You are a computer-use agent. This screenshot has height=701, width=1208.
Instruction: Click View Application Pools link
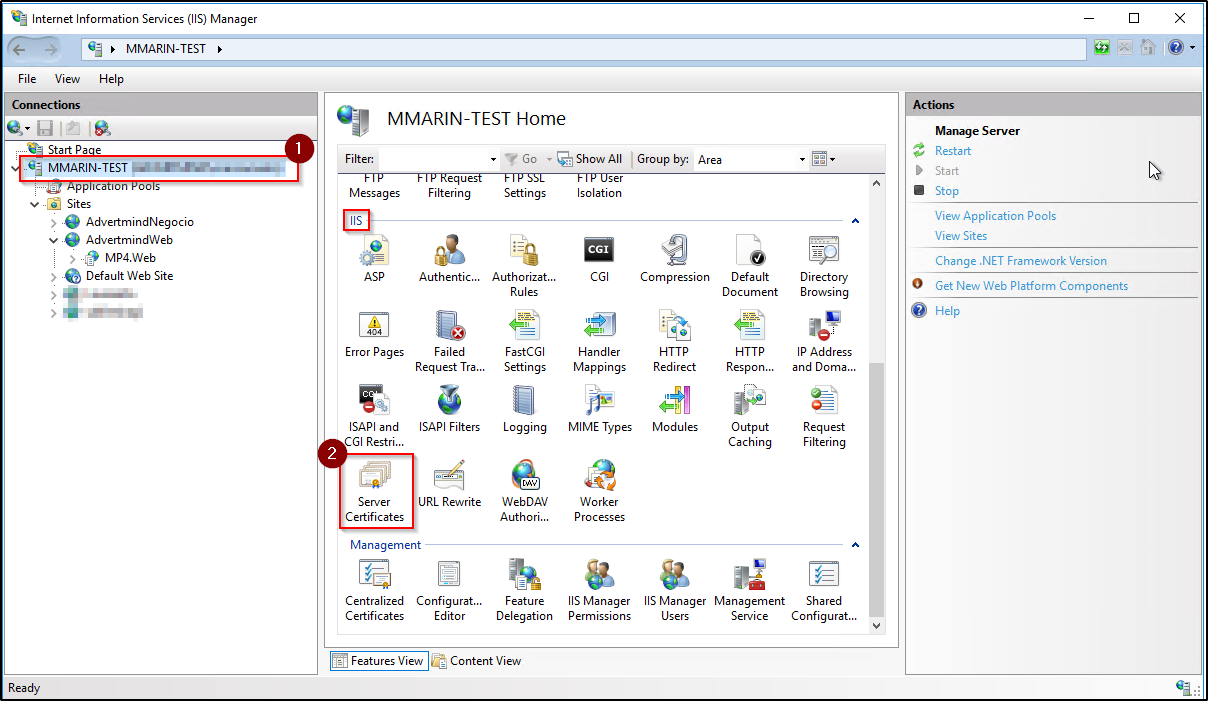pyautogui.click(x=995, y=216)
